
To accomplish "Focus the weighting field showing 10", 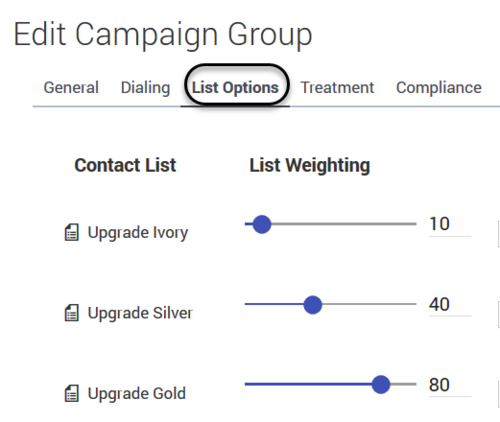I will pos(450,224).
